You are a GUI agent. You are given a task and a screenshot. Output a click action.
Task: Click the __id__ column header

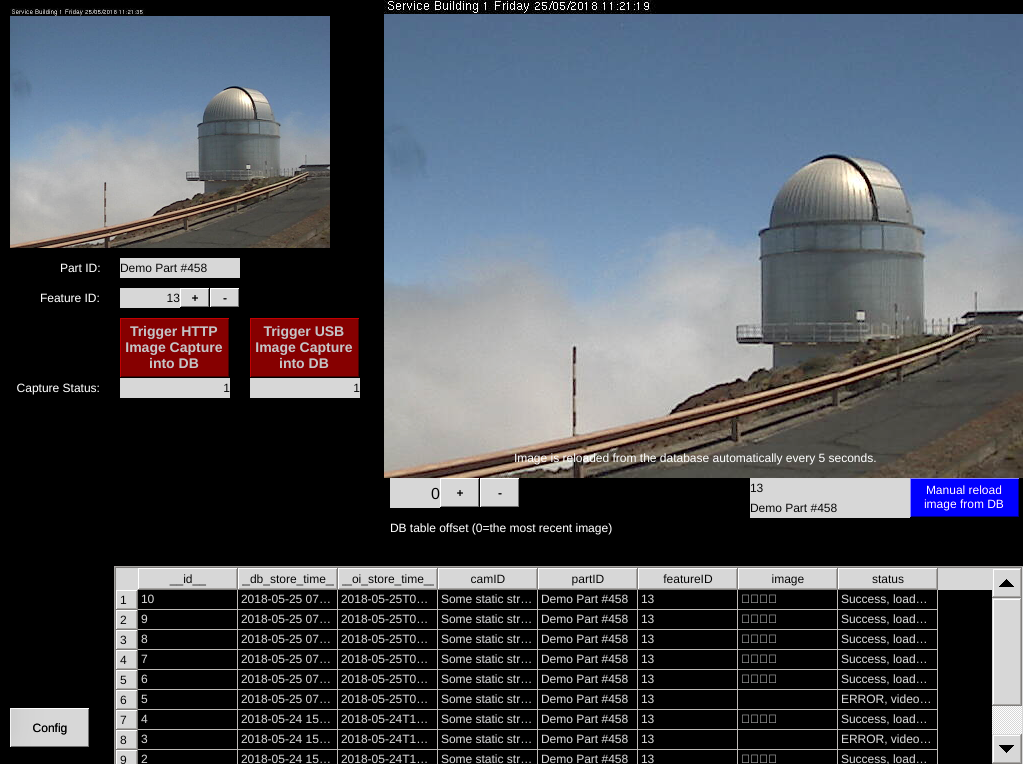coord(187,579)
